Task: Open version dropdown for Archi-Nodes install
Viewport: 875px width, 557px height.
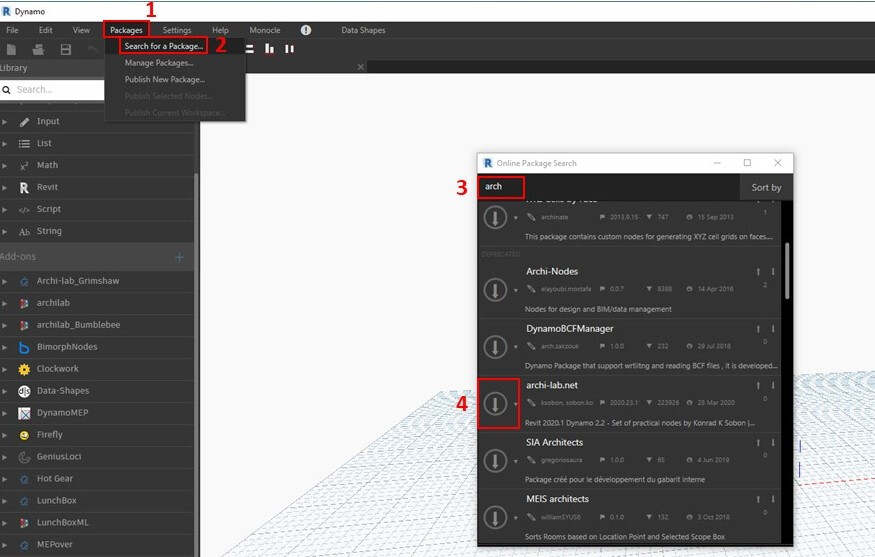Action: coord(516,290)
